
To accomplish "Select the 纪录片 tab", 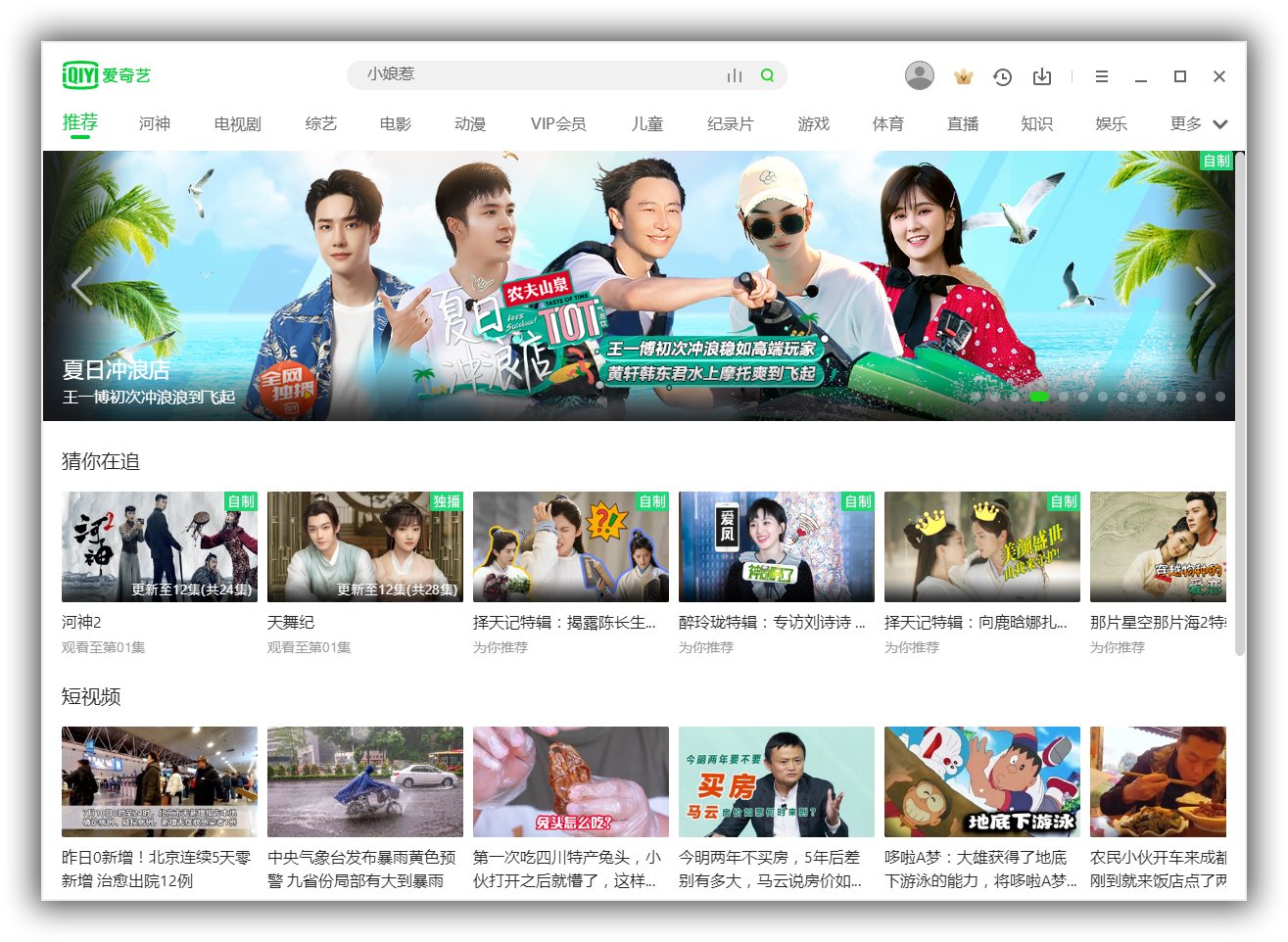I will point(731,124).
